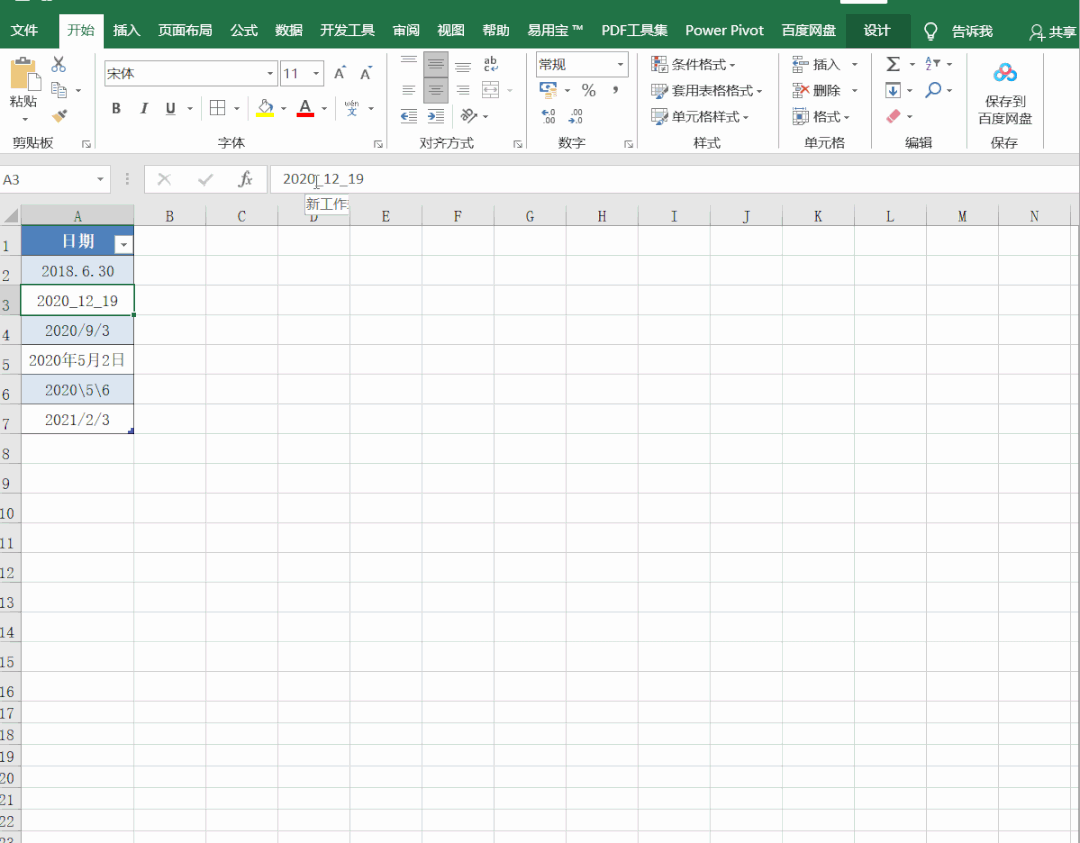The height and width of the screenshot is (843, 1080).
Task: Click the Cut scissors icon
Action: click(59, 64)
